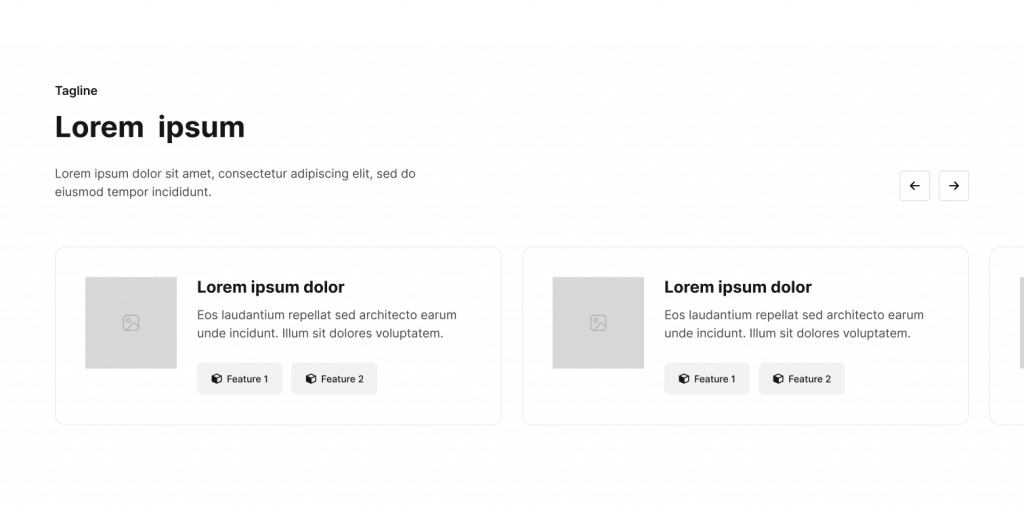Click the "Tagline" label
This screenshot has width=1024, height=507.
[x=76, y=91]
